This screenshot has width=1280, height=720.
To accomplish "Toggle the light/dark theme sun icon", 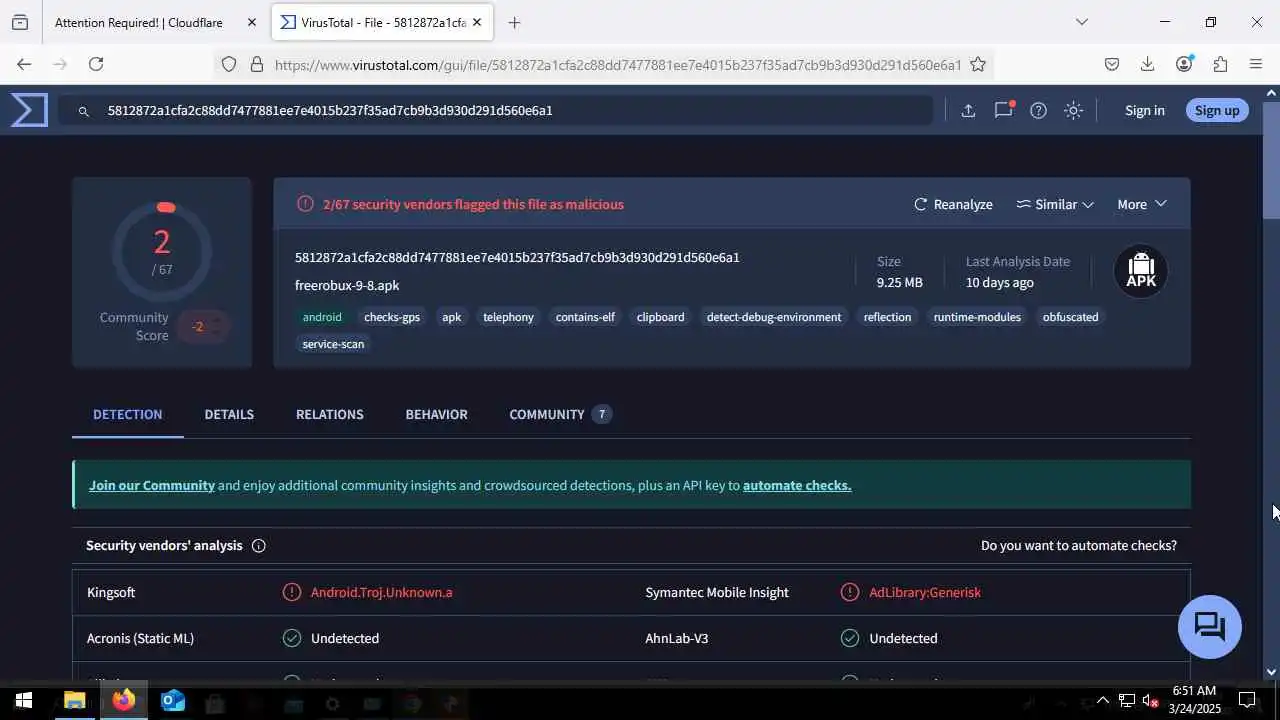I will [x=1073, y=111].
